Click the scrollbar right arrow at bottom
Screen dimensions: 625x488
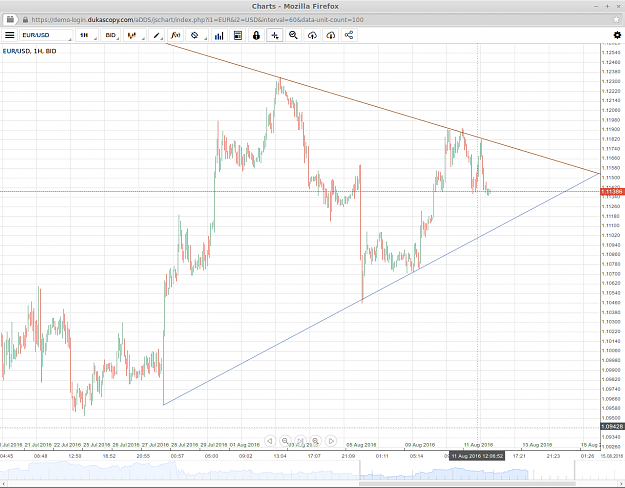622,484
